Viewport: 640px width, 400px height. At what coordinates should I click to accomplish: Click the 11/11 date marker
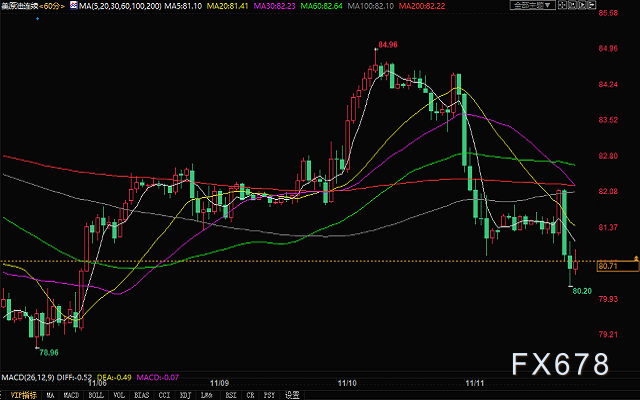click(475, 383)
